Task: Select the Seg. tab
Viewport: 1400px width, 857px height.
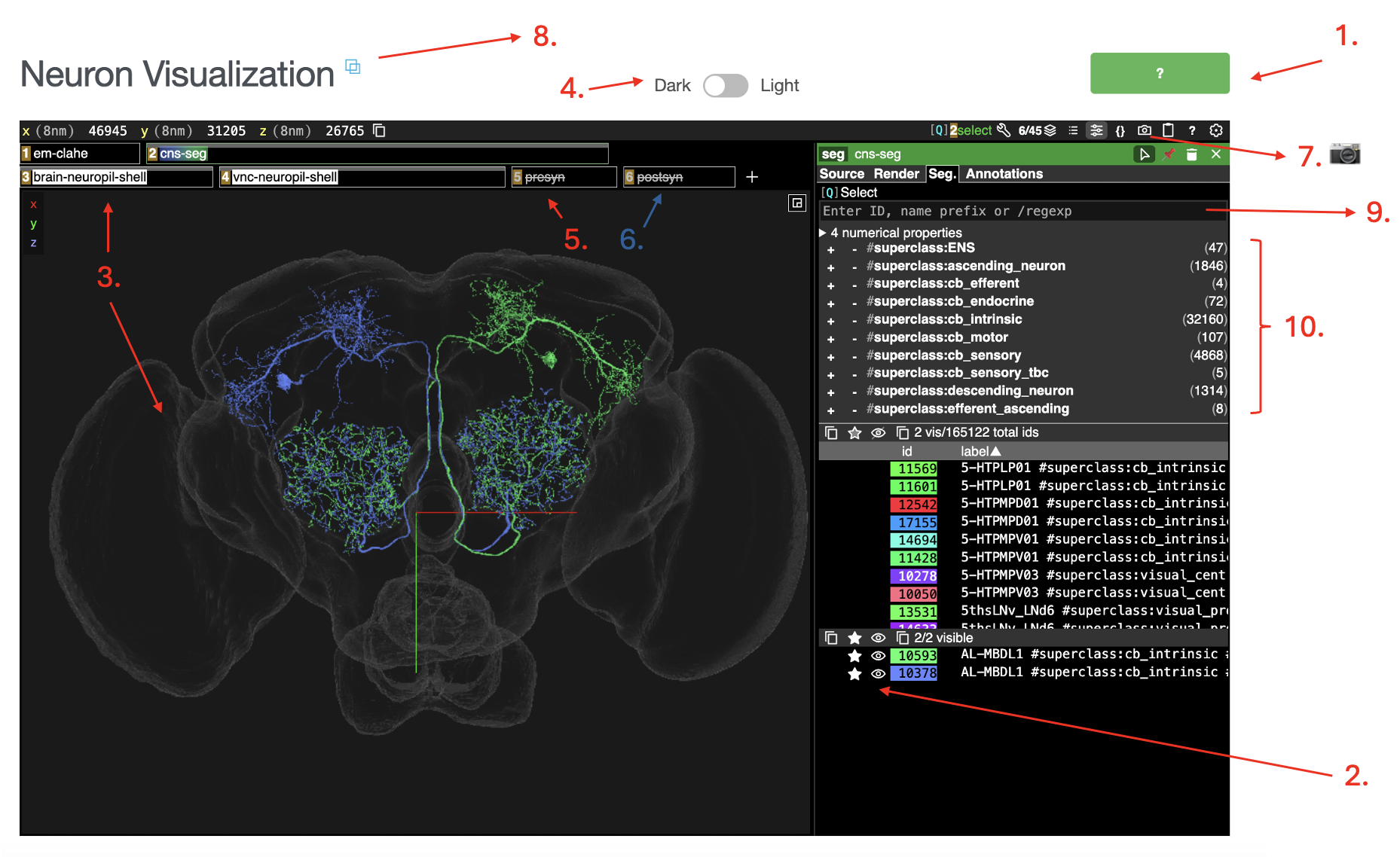Action: coord(941,174)
